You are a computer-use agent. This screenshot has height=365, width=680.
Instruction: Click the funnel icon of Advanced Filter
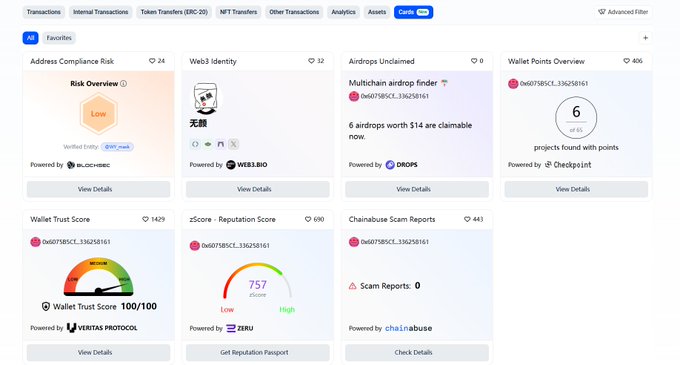602,12
